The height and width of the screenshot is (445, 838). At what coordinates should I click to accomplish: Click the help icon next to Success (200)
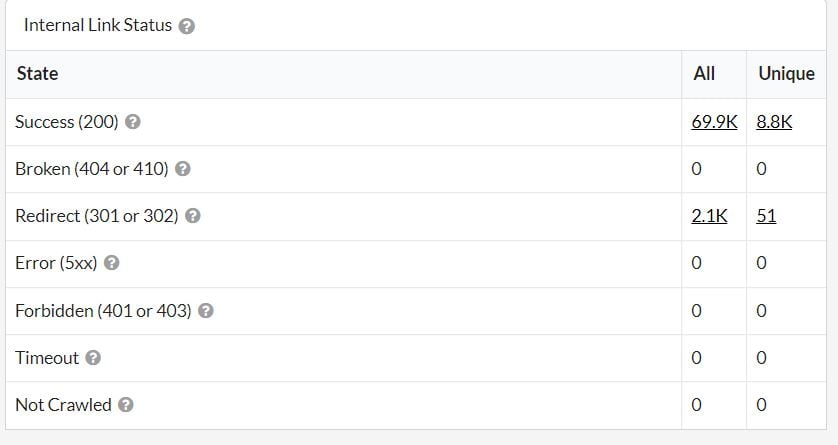coord(133,122)
